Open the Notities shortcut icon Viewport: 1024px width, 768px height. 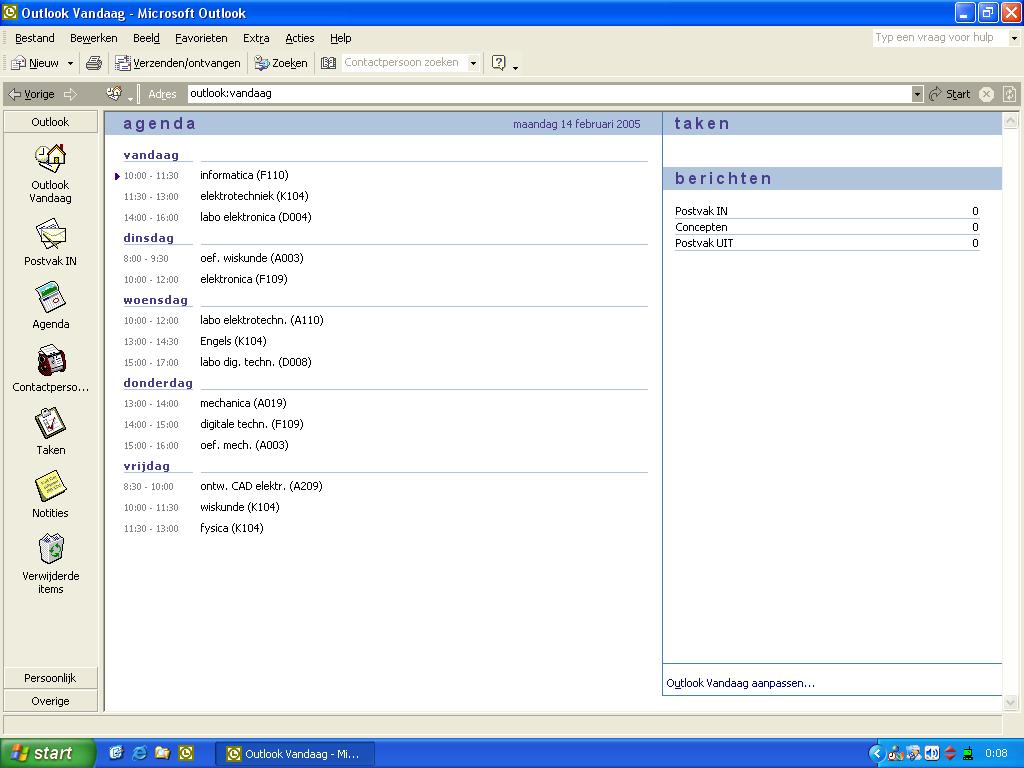tap(50, 487)
